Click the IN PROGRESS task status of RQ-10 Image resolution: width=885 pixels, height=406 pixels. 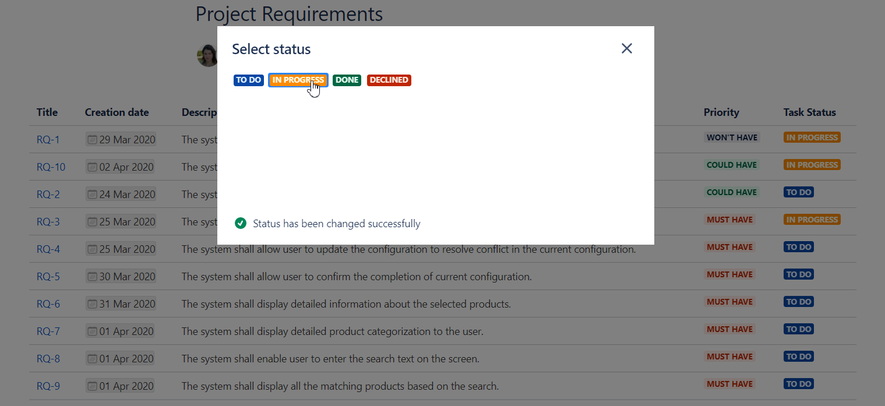tap(812, 165)
